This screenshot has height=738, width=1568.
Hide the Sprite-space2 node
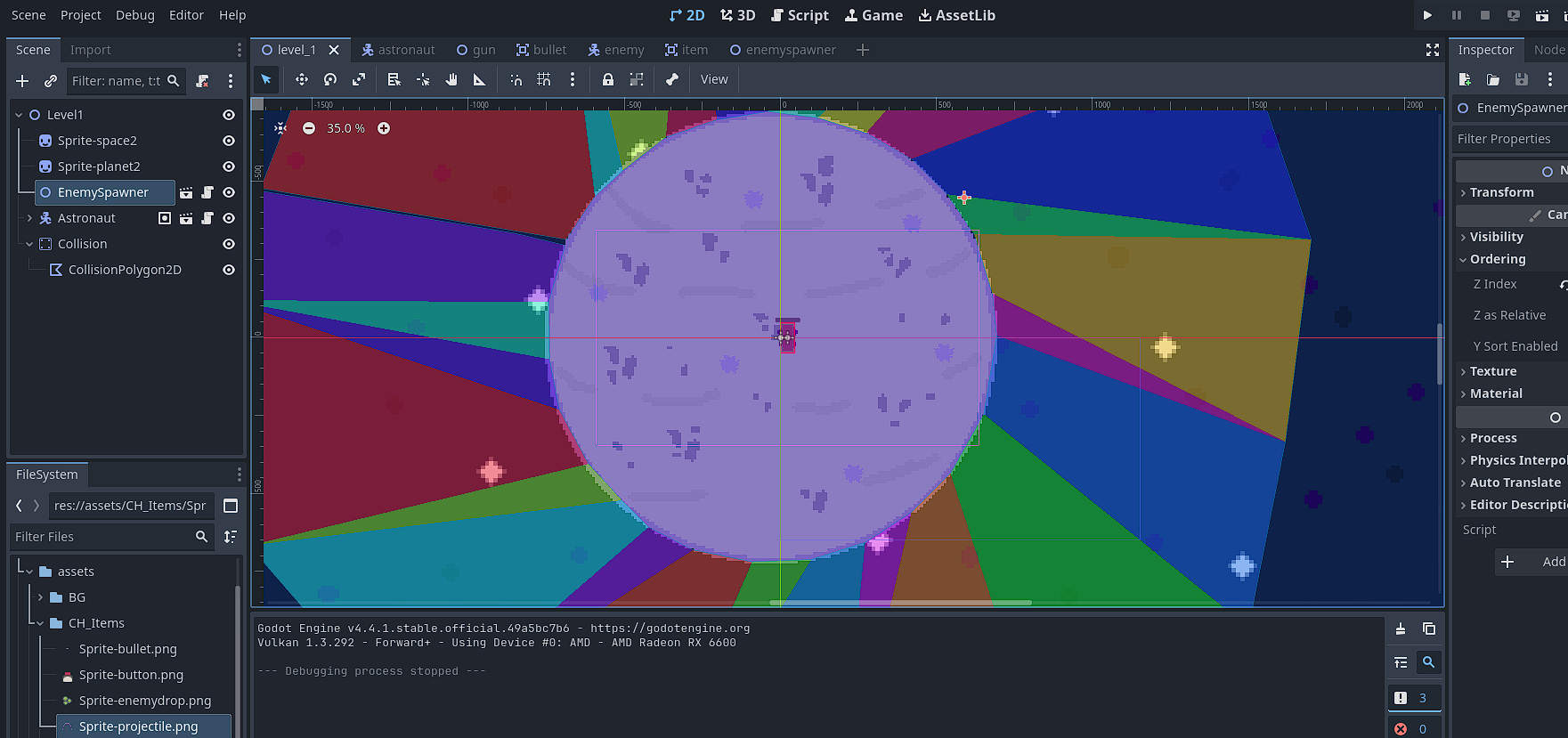point(229,141)
